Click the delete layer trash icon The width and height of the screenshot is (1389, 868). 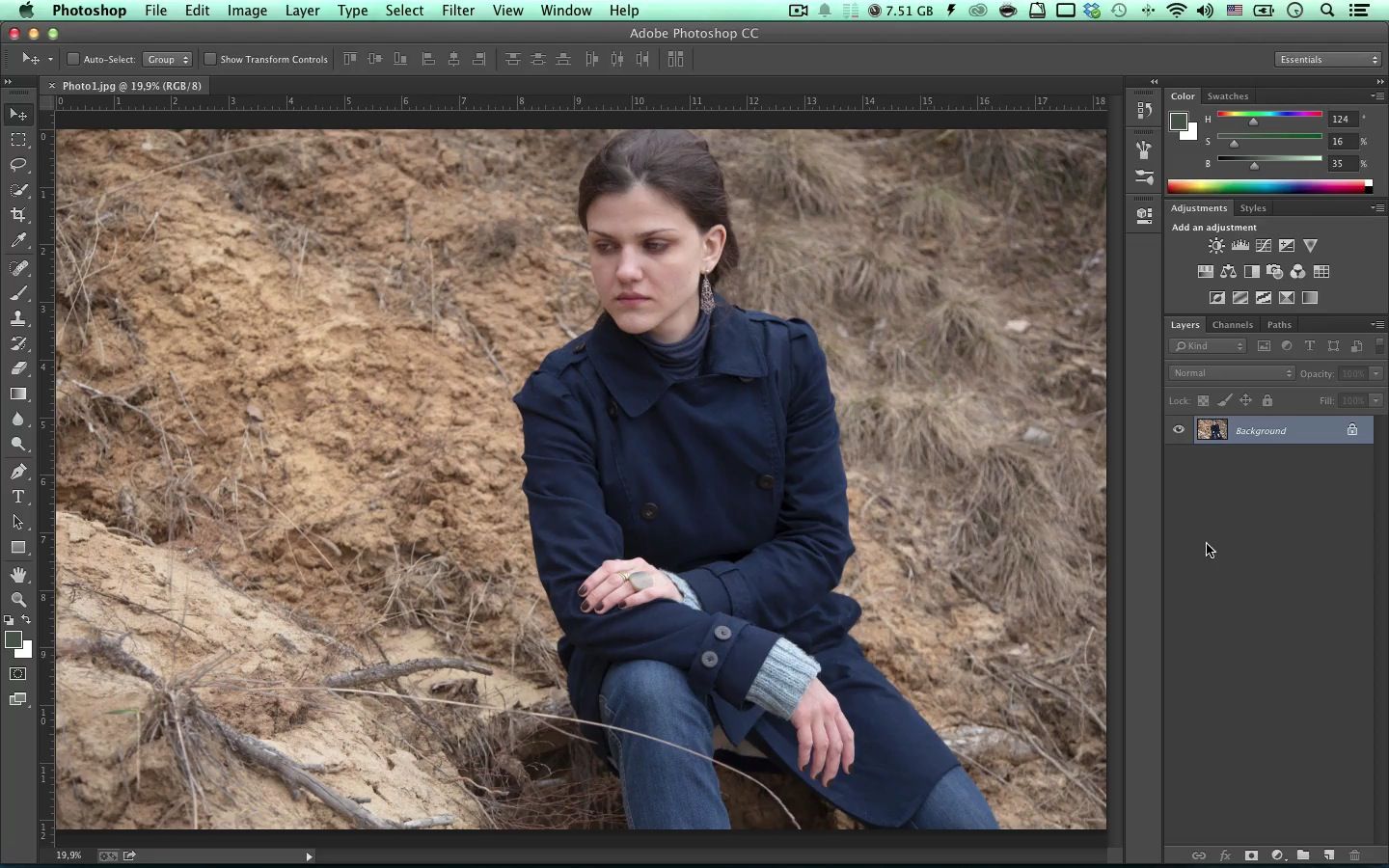tap(1354, 855)
